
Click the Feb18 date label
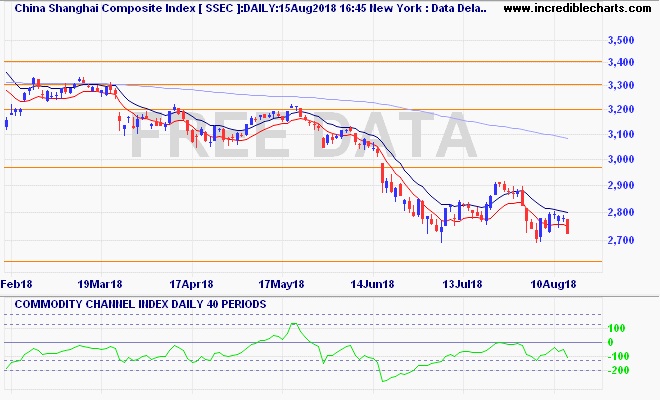(17, 284)
